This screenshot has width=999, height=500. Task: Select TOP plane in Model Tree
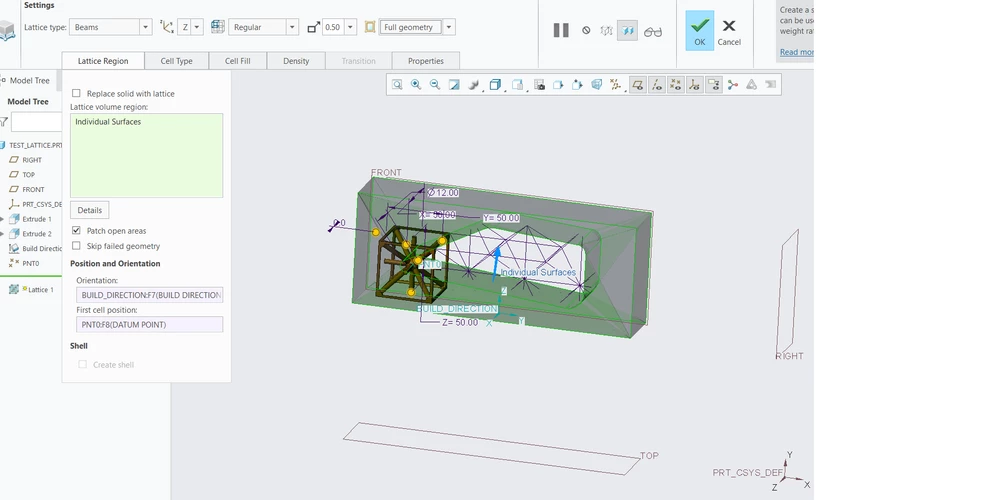tap(29, 175)
